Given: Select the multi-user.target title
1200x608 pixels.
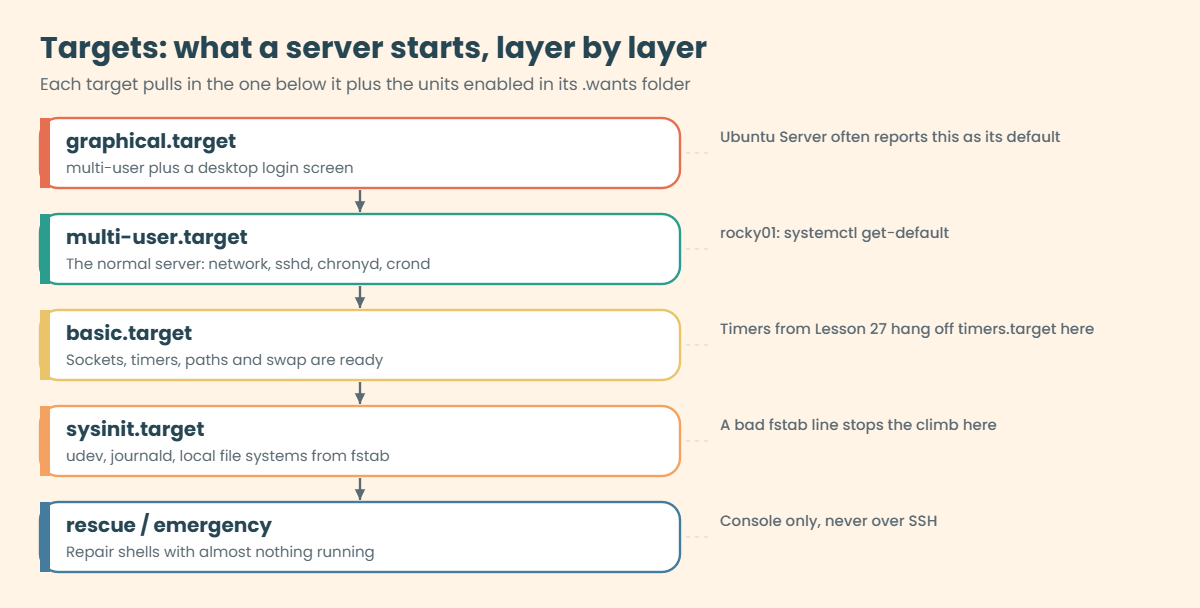Looking at the screenshot, I should click(157, 237).
